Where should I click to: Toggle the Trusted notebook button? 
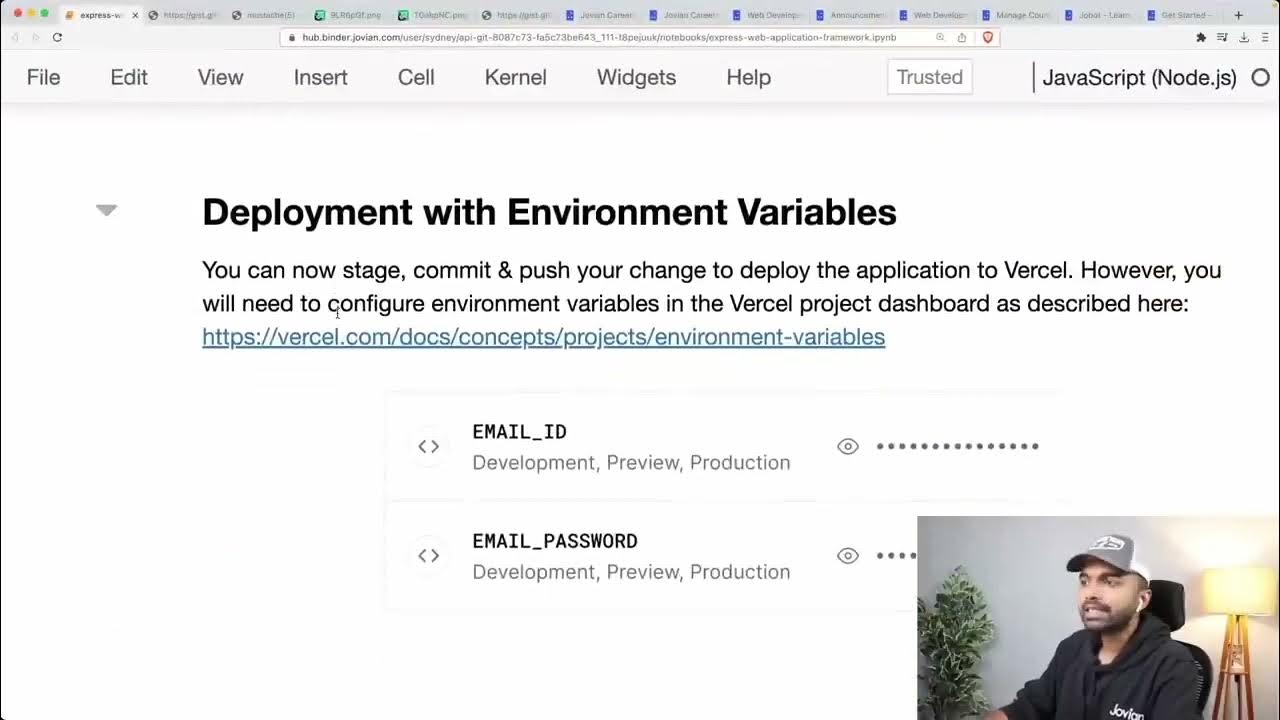tap(929, 78)
